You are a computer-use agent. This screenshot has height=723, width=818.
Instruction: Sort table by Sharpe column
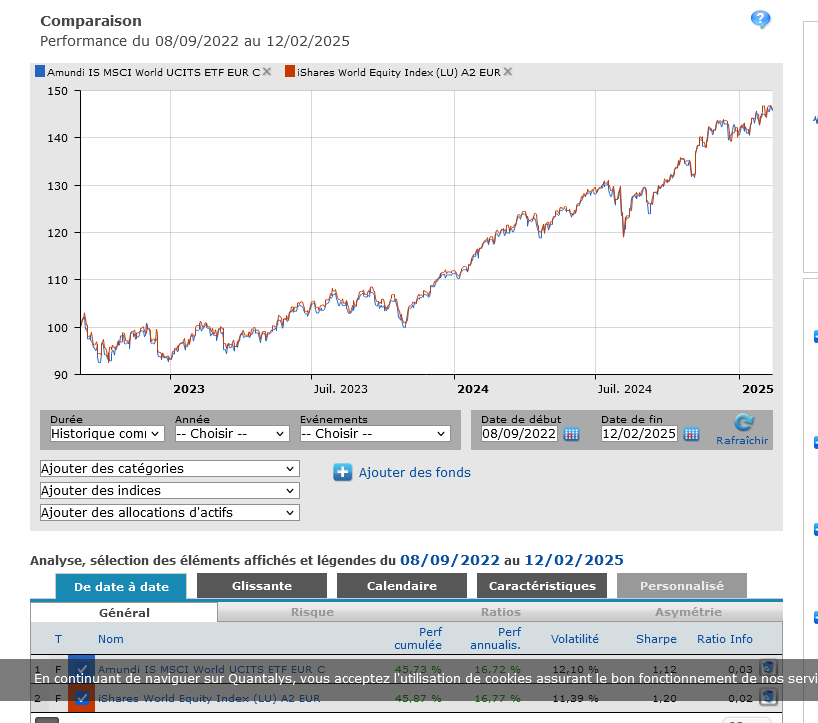click(x=656, y=639)
